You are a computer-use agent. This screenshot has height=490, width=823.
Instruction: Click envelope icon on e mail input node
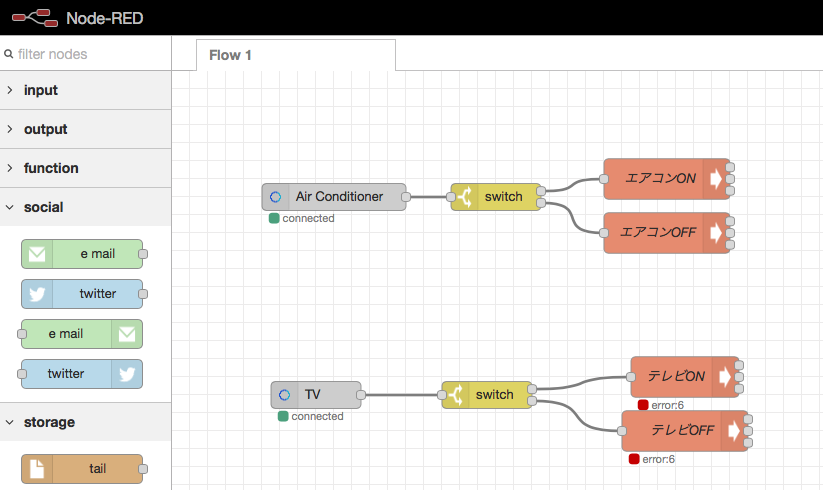37,254
